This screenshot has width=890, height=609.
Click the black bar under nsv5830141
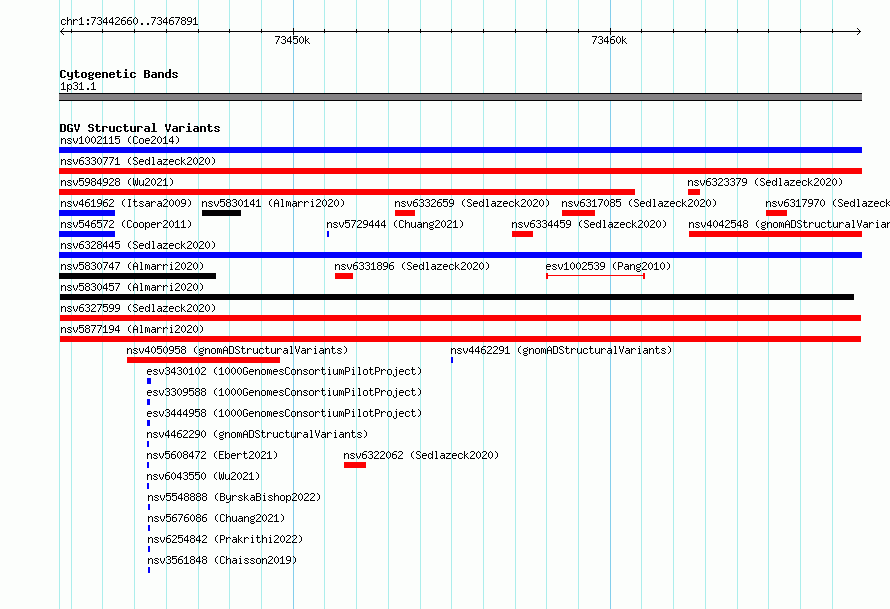pos(221,213)
